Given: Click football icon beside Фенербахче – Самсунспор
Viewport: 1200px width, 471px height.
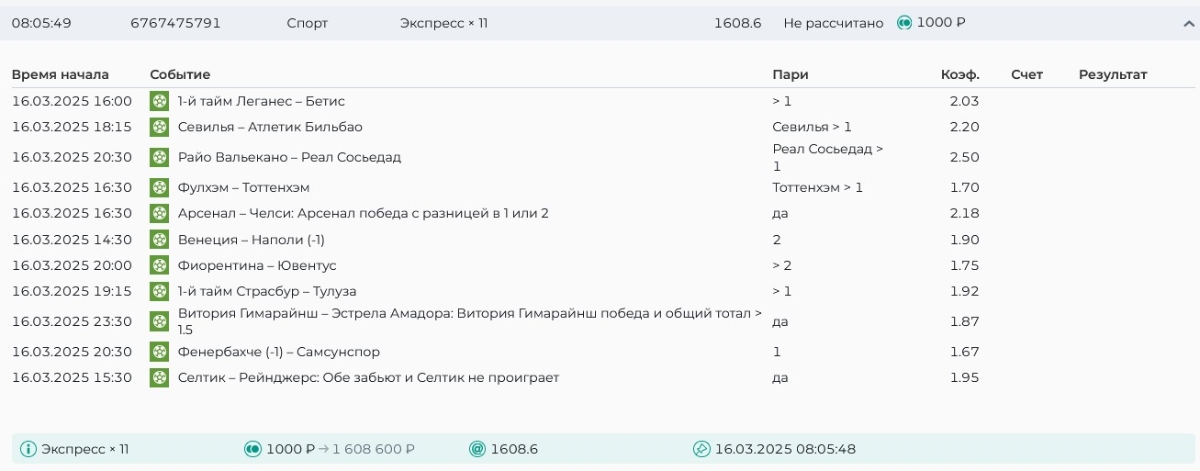Looking at the screenshot, I should click(159, 352).
